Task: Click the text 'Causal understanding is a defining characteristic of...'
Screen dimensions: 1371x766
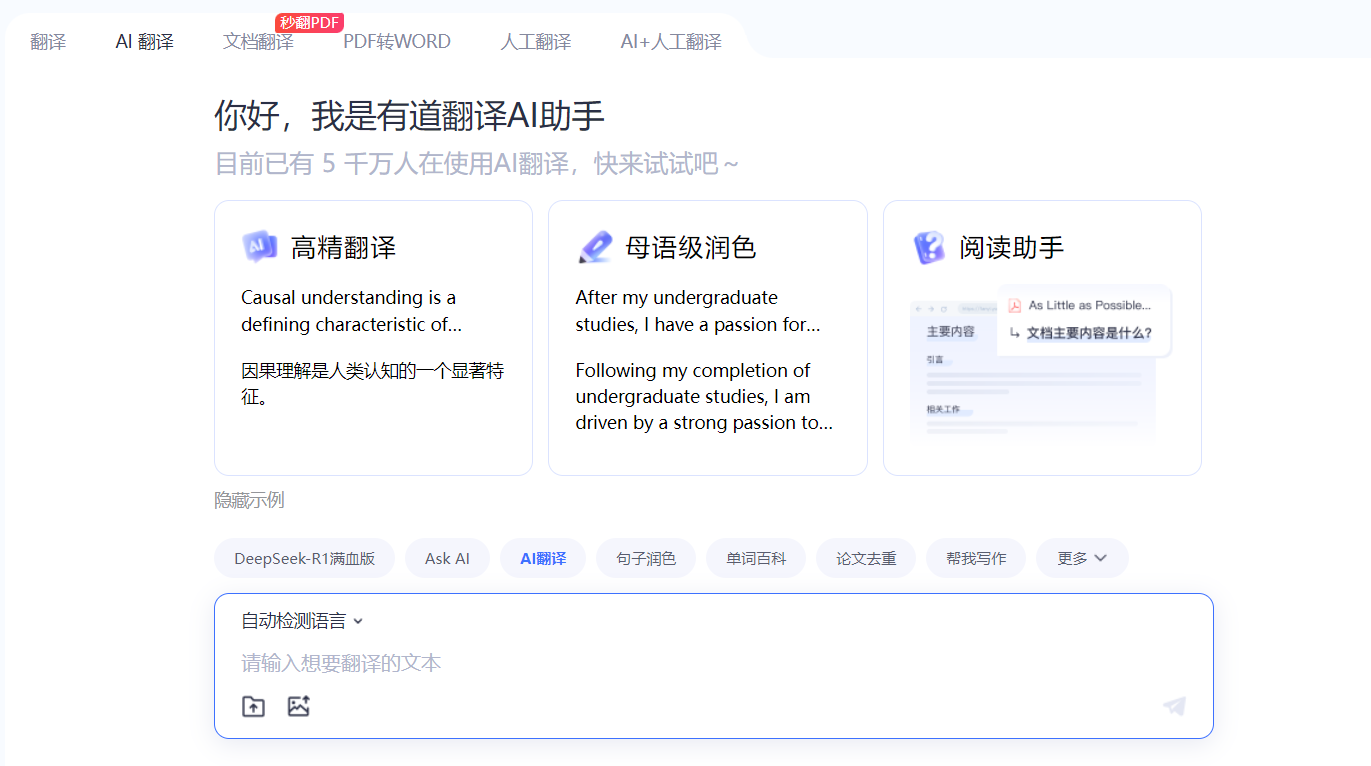Action: pos(351,311)
